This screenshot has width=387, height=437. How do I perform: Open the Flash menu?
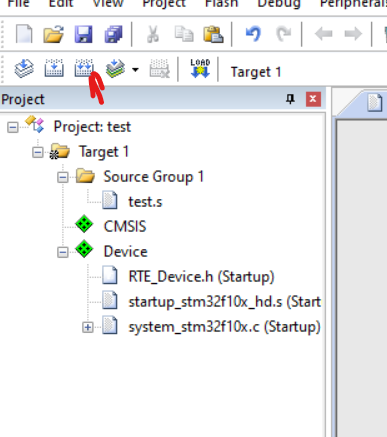222,4
